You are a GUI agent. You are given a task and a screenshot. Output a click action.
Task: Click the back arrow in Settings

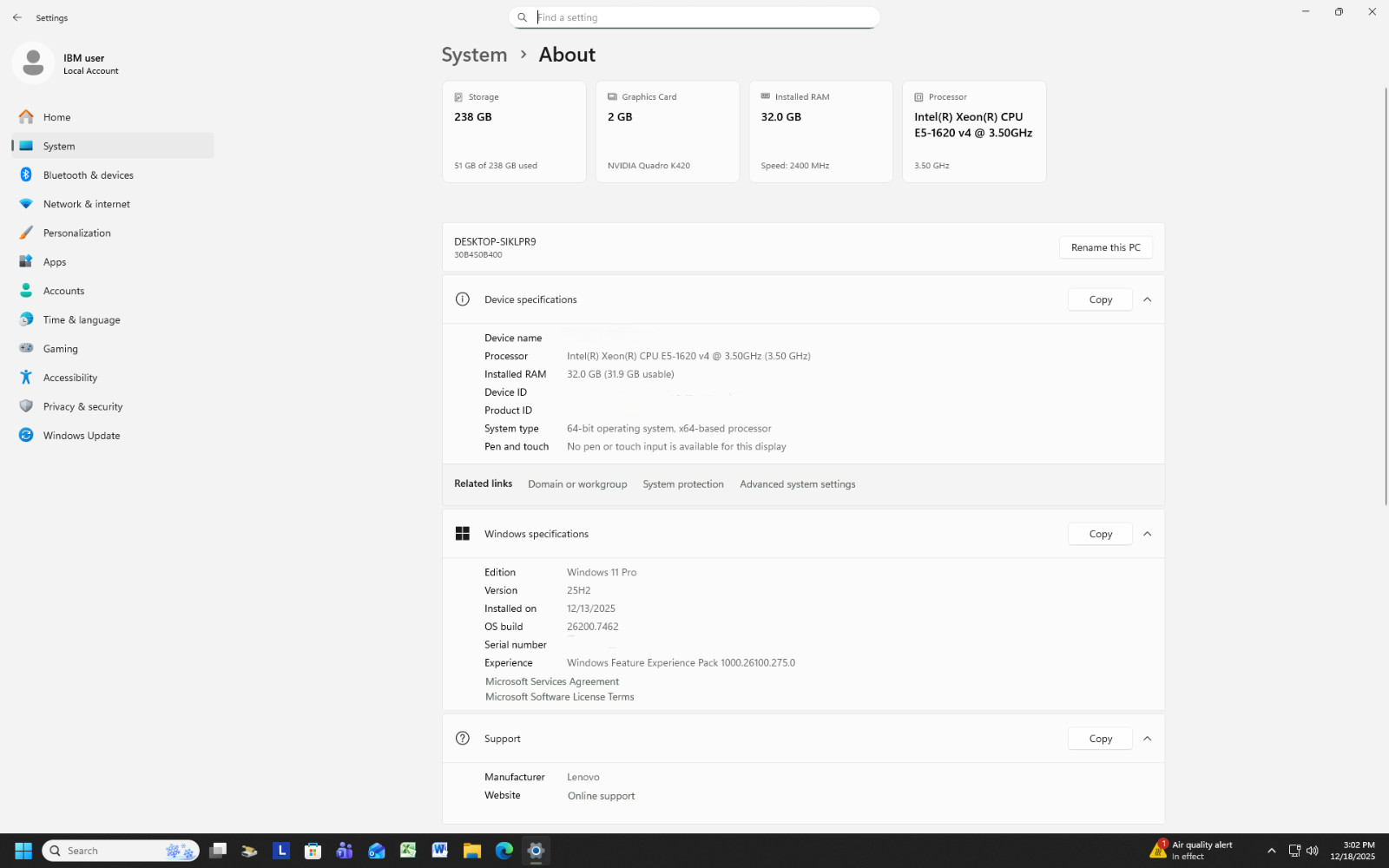tap(17, 17)
